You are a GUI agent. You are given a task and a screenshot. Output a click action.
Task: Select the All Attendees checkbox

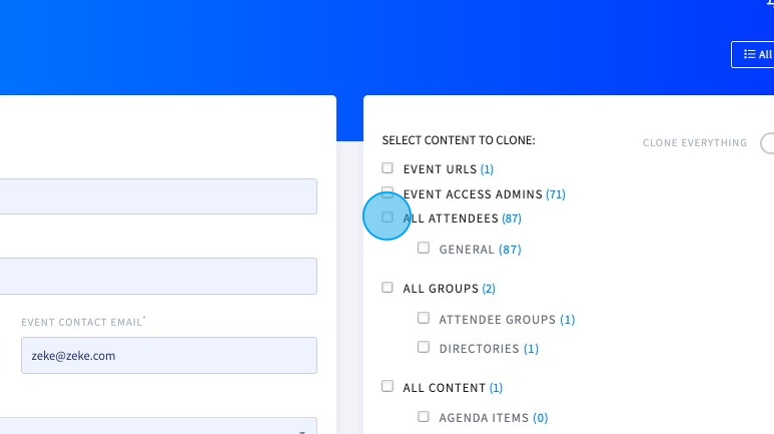click(387, 217)
